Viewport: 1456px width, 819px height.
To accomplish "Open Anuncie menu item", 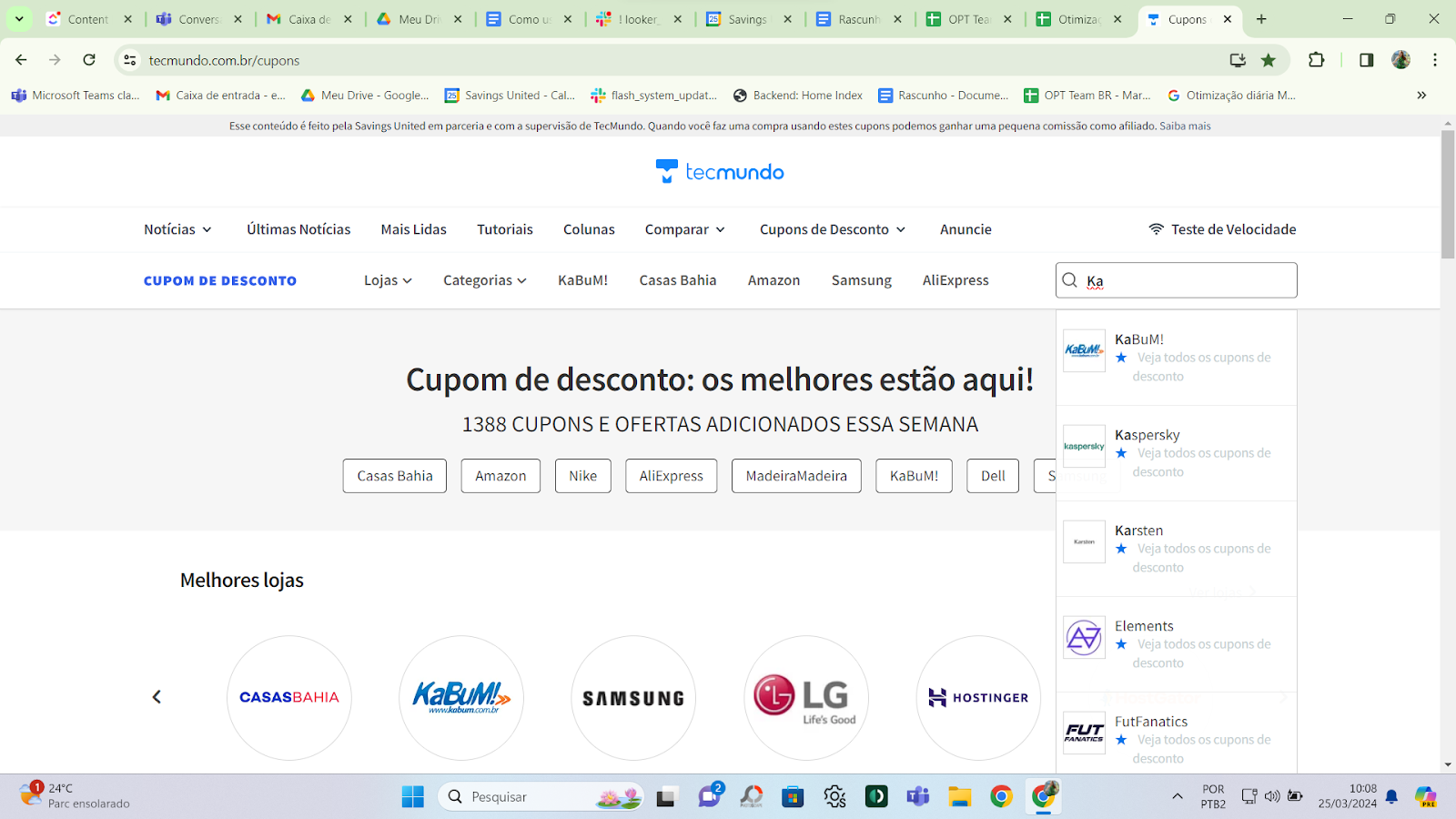I will (966, 229).
